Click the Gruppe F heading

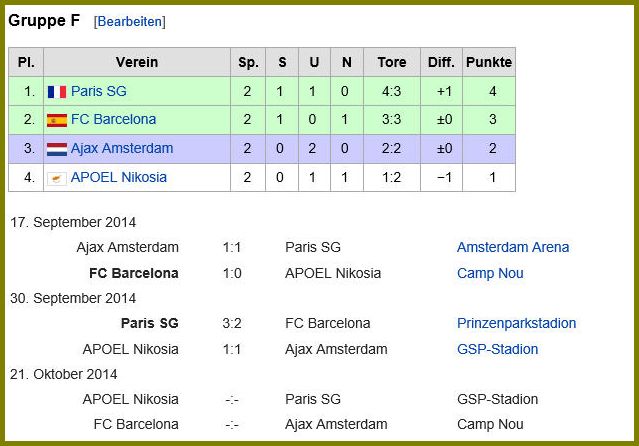(x=44, y=20)
